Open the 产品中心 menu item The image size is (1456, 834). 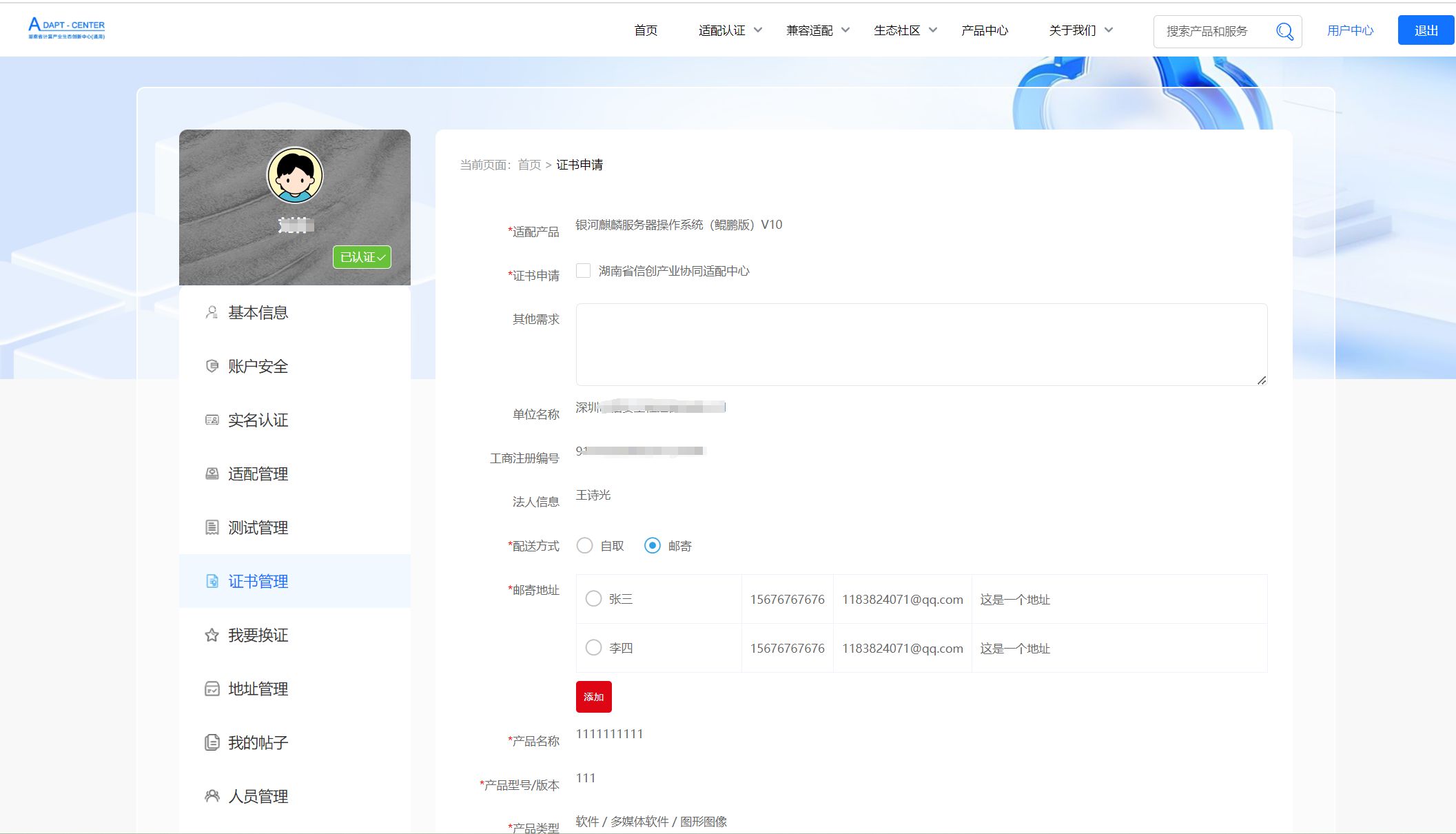(984, 30)
